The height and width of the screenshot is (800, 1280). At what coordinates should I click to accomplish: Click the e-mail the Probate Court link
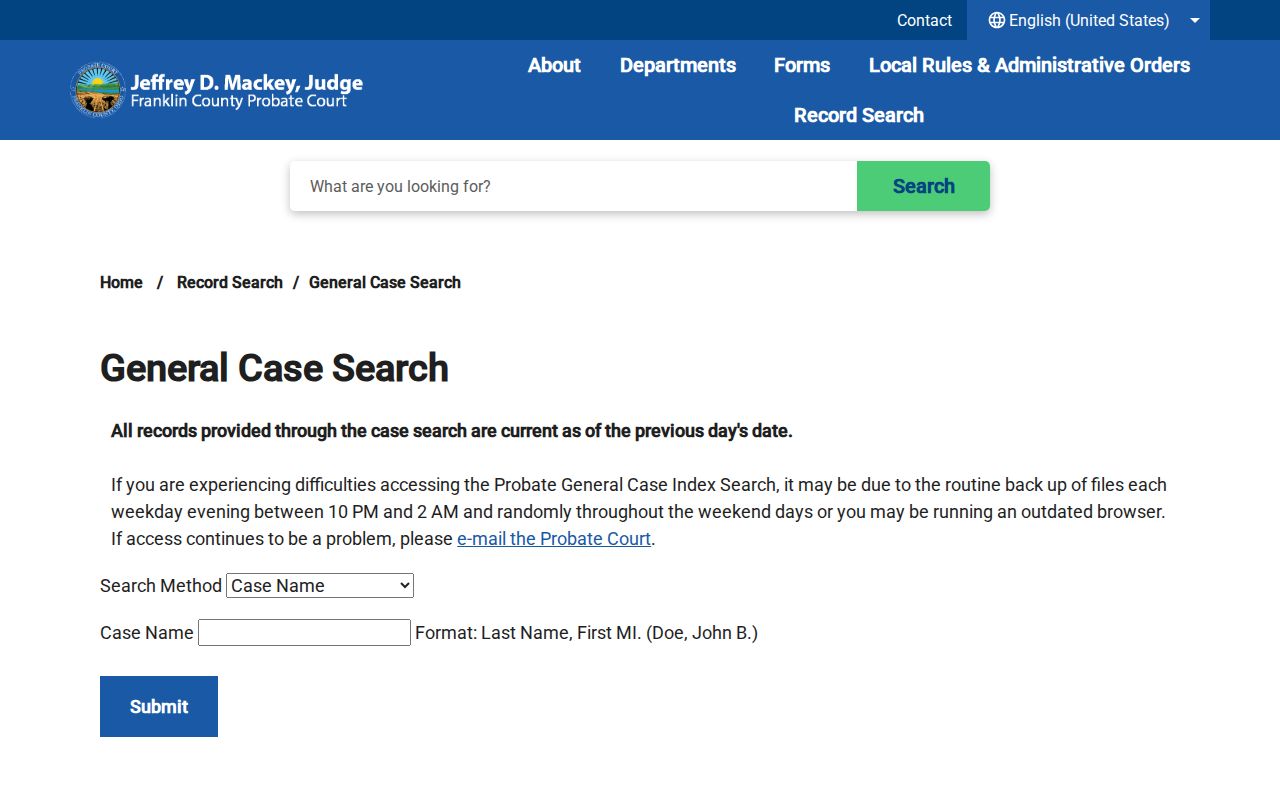[x=554, y=539]
